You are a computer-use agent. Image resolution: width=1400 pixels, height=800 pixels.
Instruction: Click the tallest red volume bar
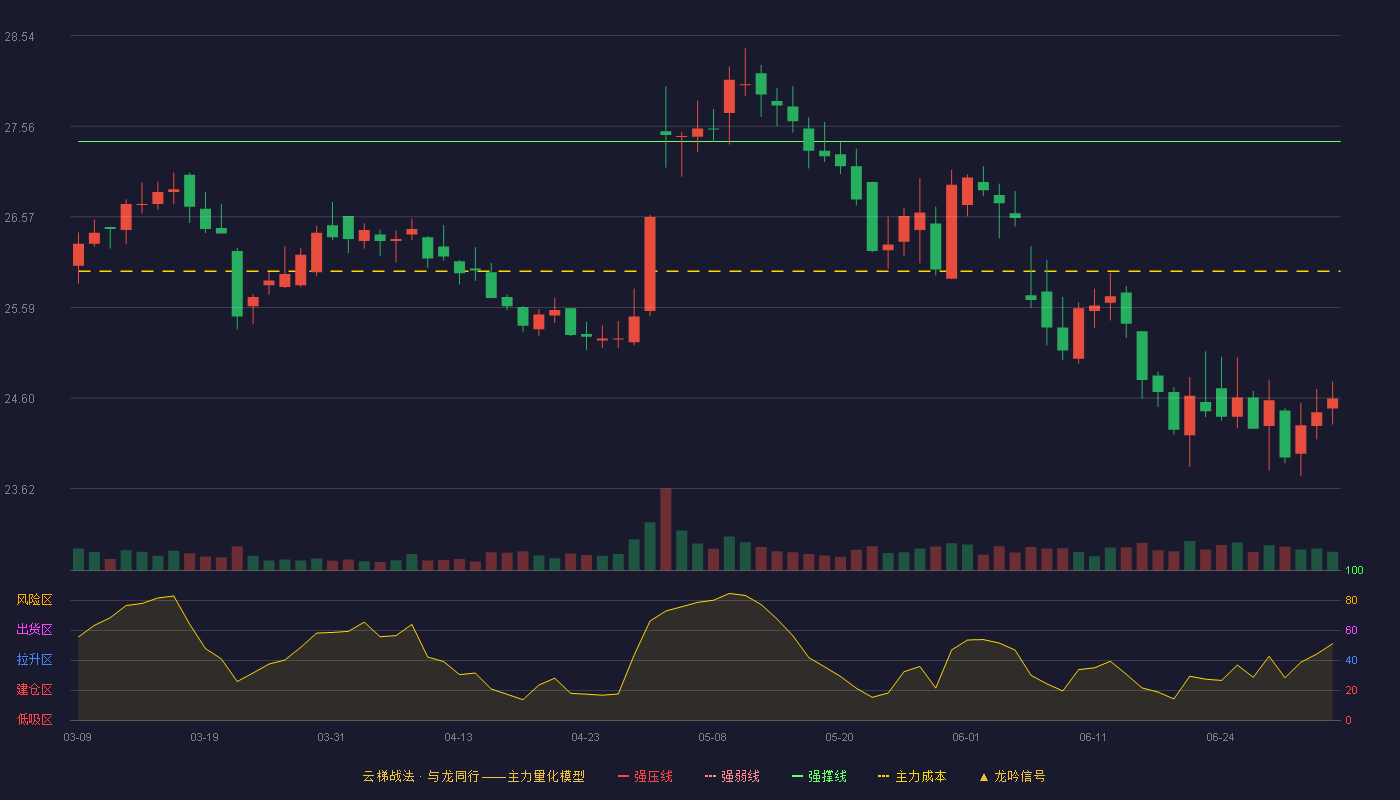(665, 529)
